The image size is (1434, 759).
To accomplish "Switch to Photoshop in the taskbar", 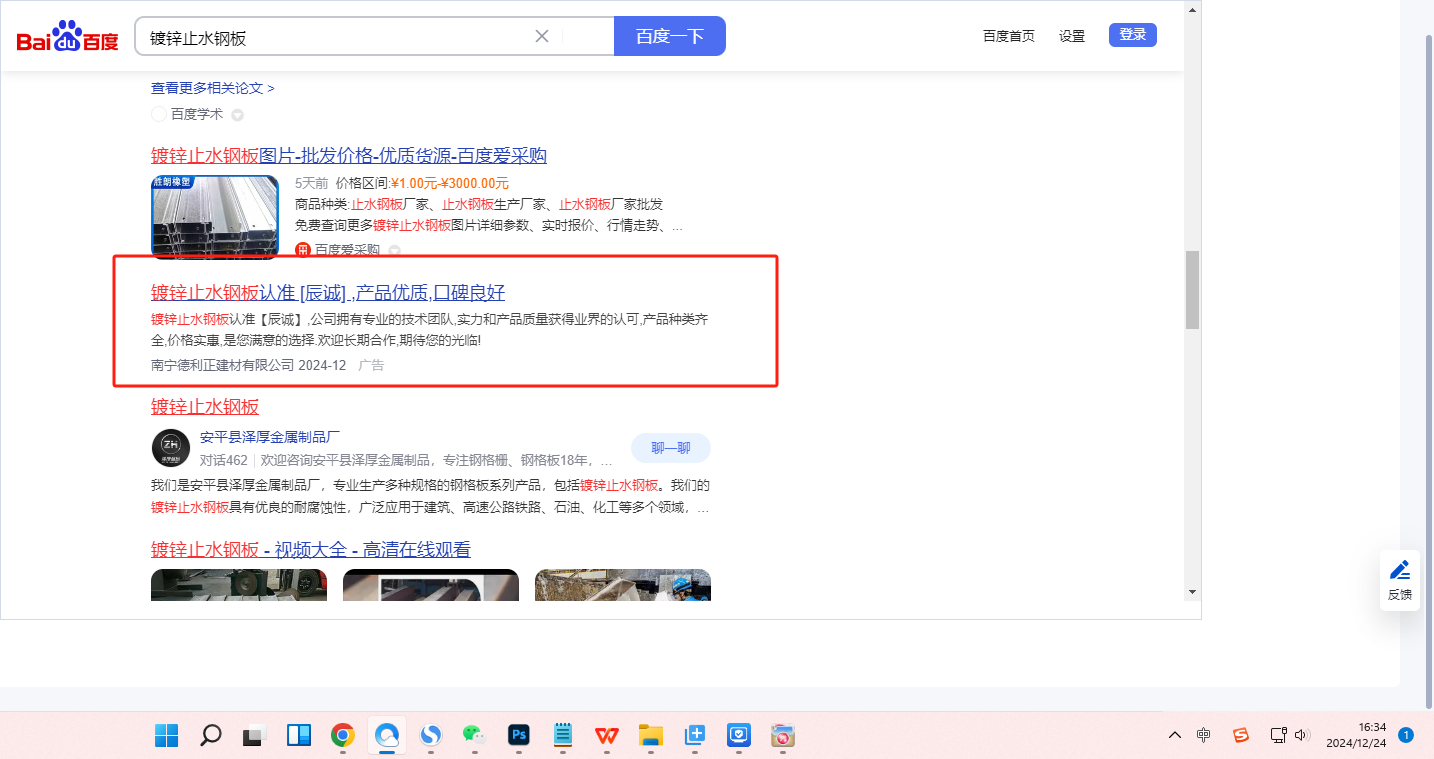I will [518, 736].
